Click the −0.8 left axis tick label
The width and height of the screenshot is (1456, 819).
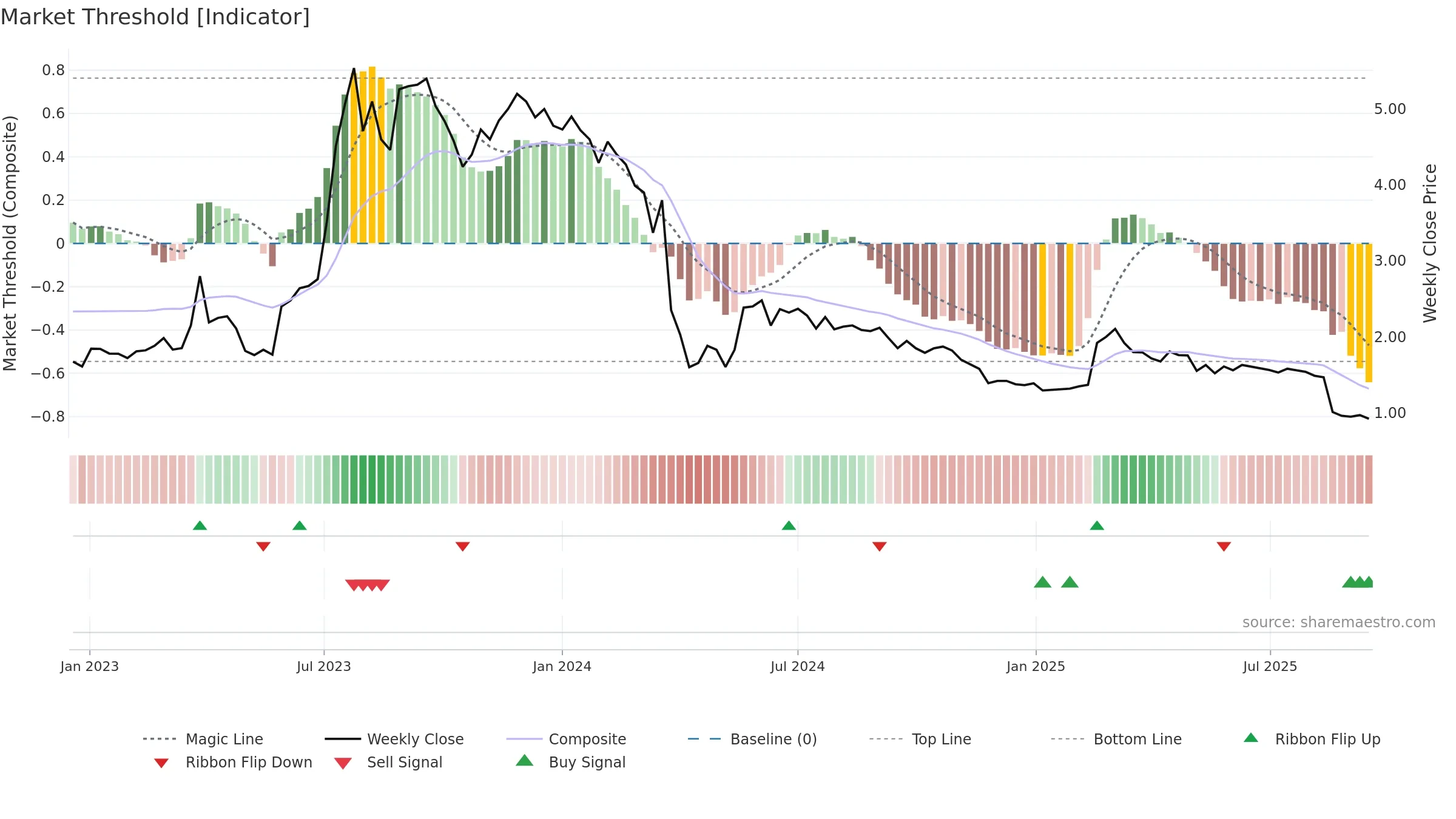coord(48,417)
